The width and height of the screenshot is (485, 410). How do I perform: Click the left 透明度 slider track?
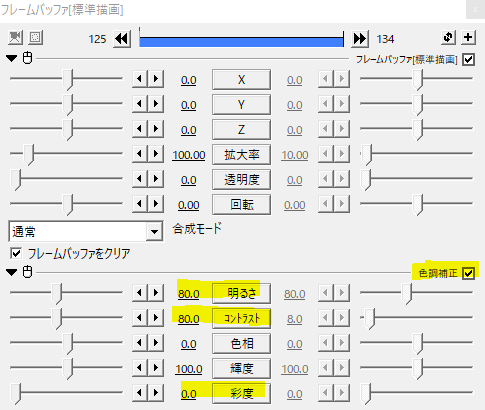[x=66, y=180]
